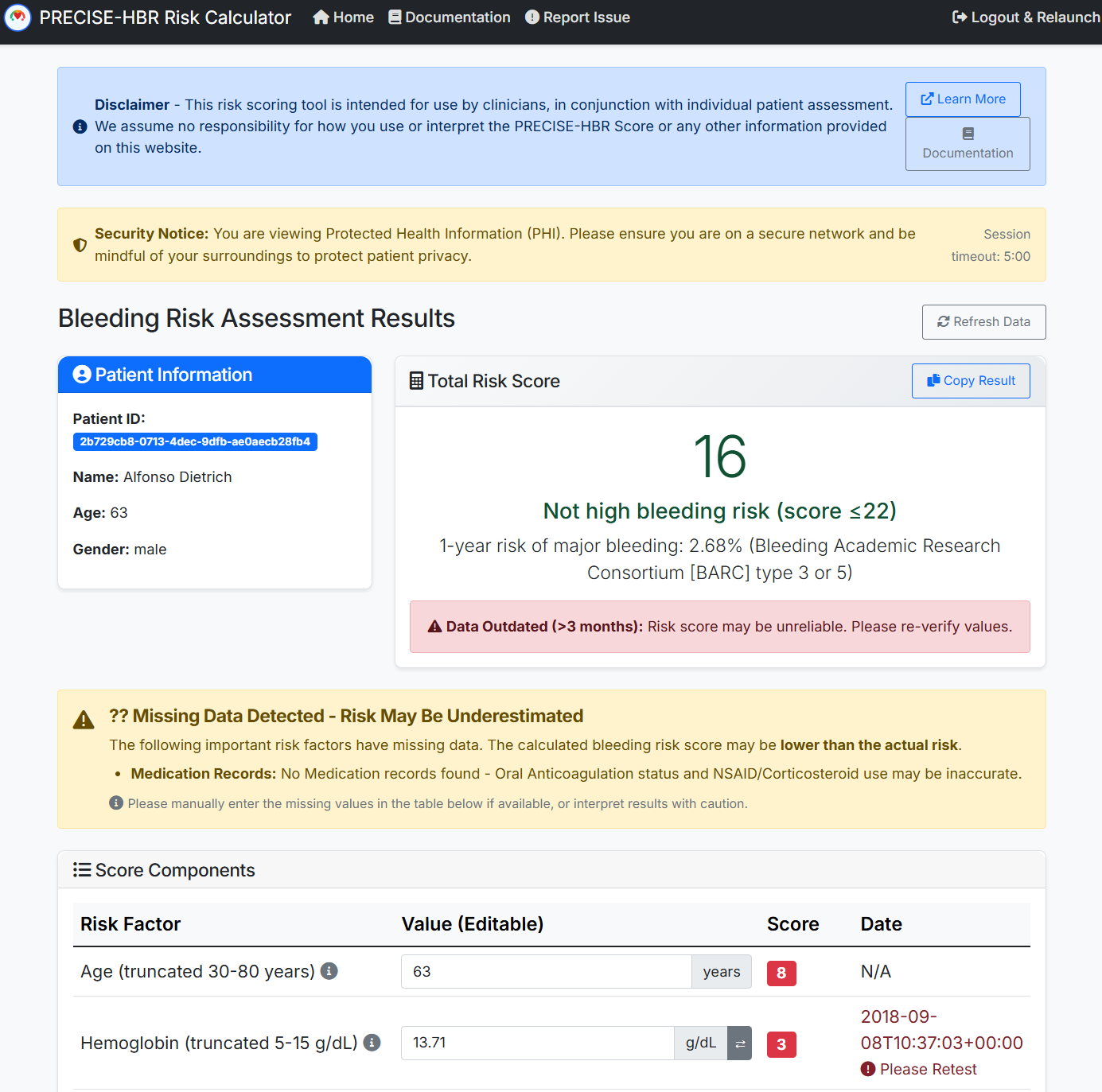Click the total score number 16
The width and height of the screenshot is (1102, 1092).
720,457
